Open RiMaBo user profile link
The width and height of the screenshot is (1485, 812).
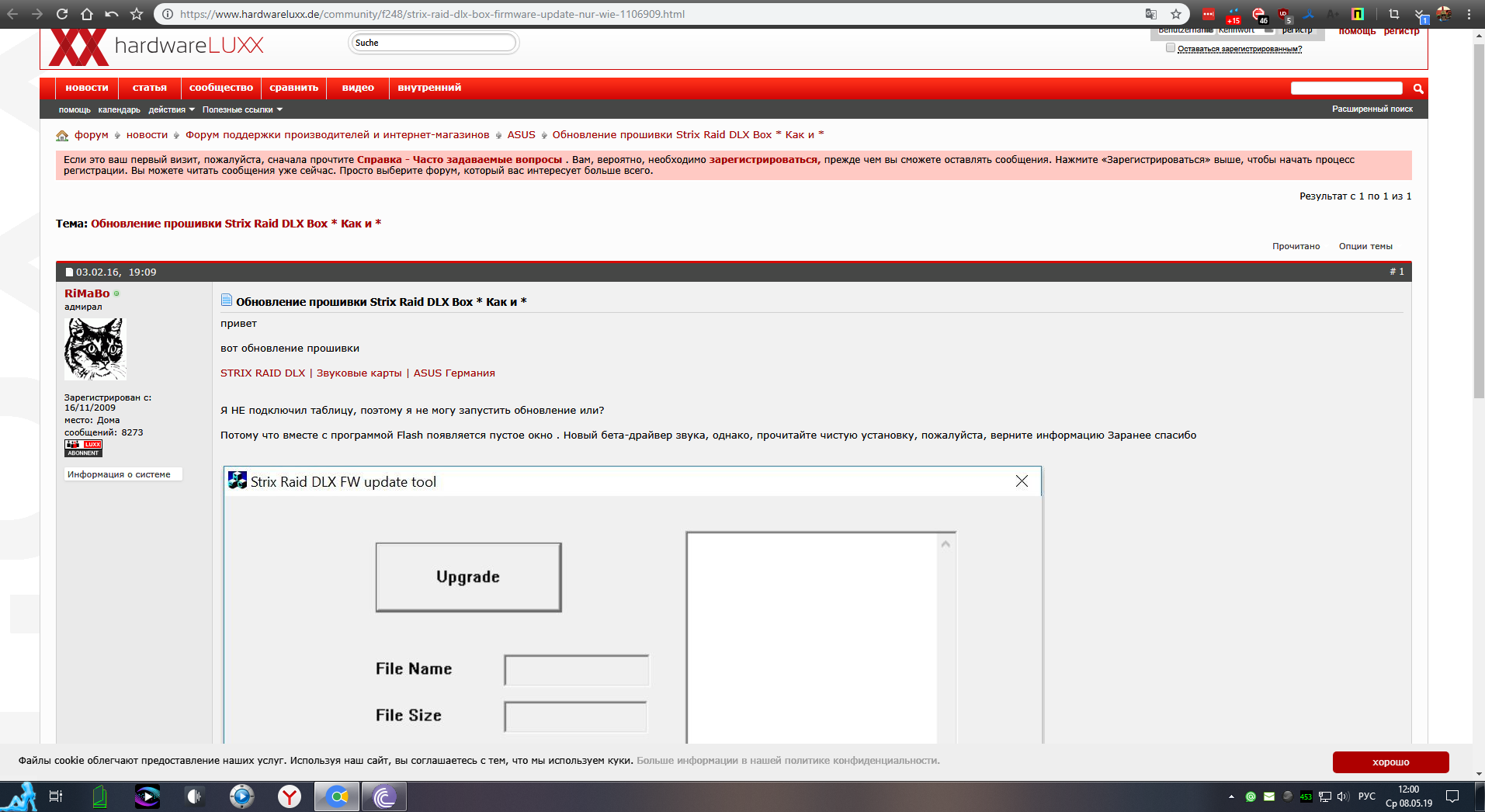coord(87,293)
